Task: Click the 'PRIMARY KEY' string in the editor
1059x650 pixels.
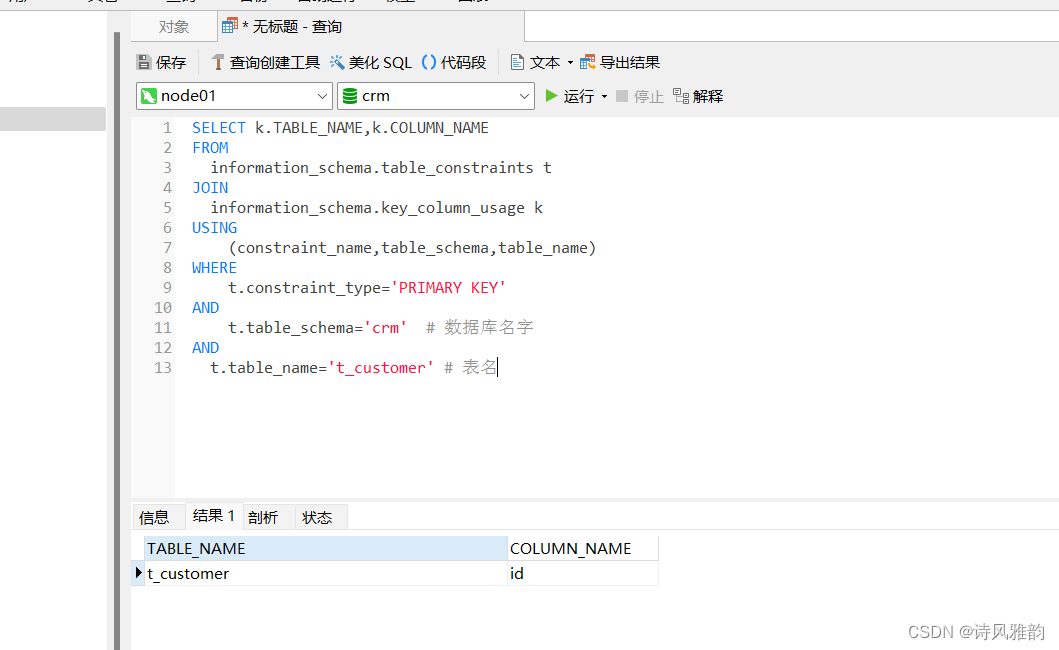Action: point(448,288)
